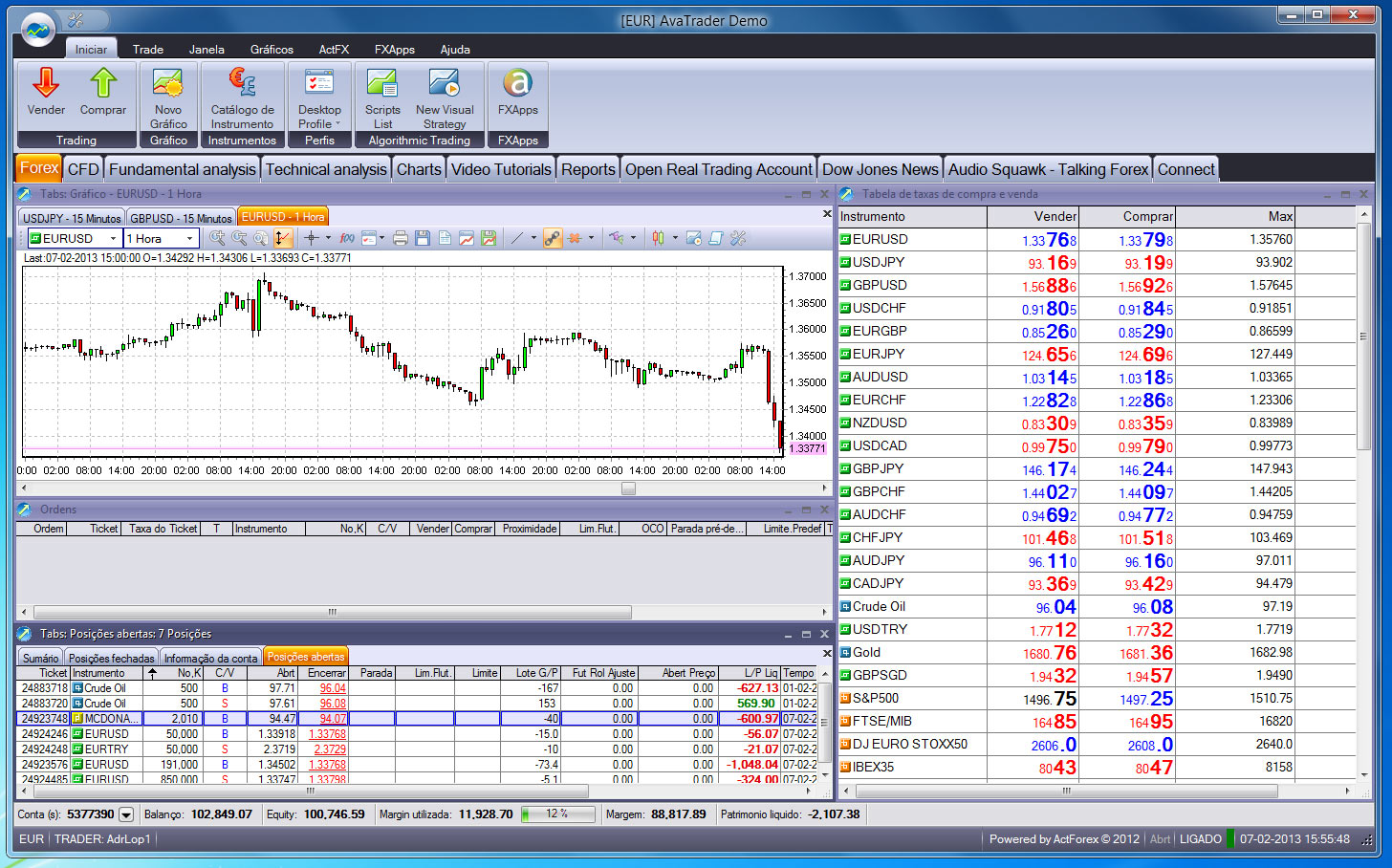Select the line drawing tool
1392x868 pixels.
(517, 238)
